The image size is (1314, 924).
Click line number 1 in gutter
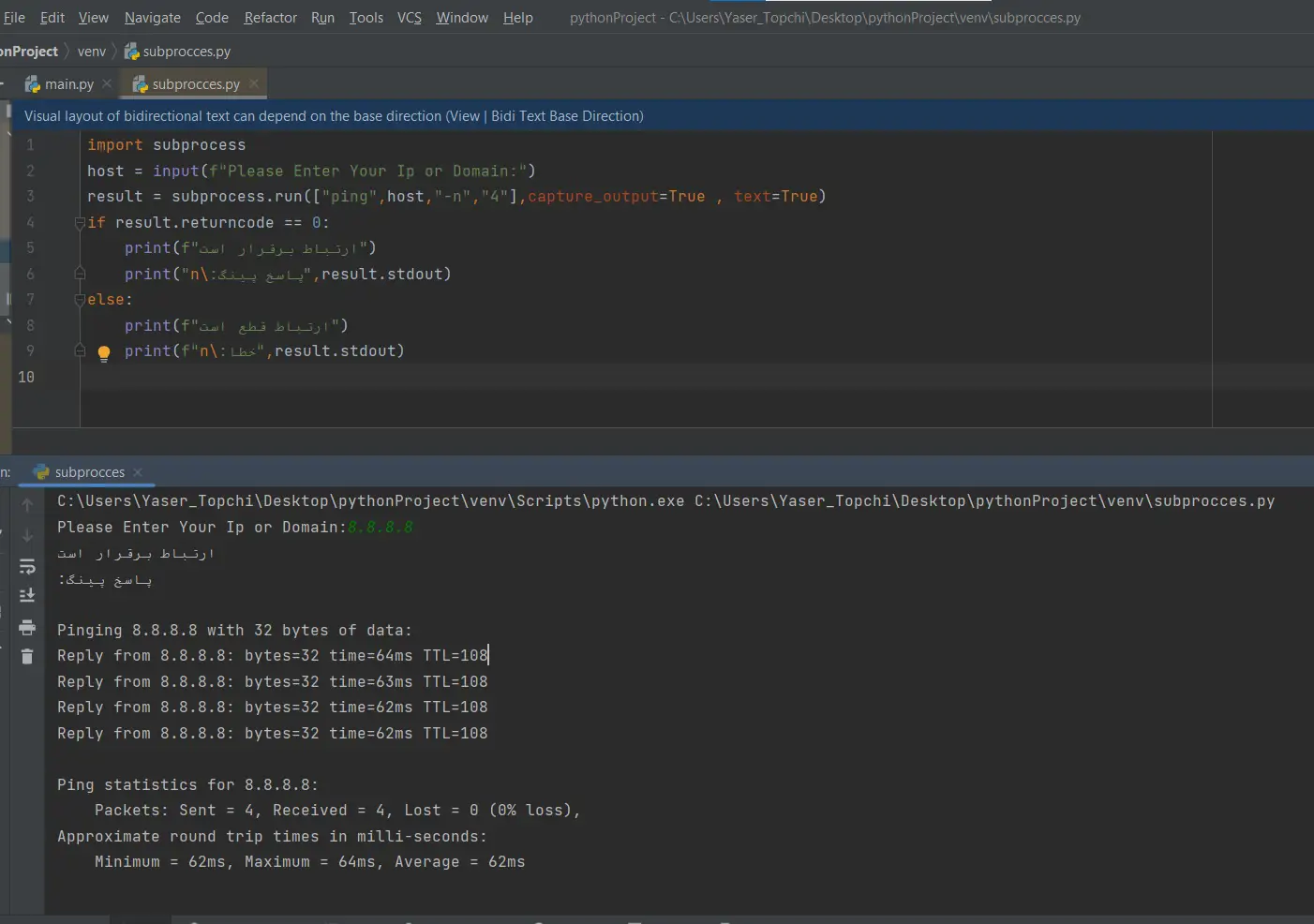pos(30,145)
